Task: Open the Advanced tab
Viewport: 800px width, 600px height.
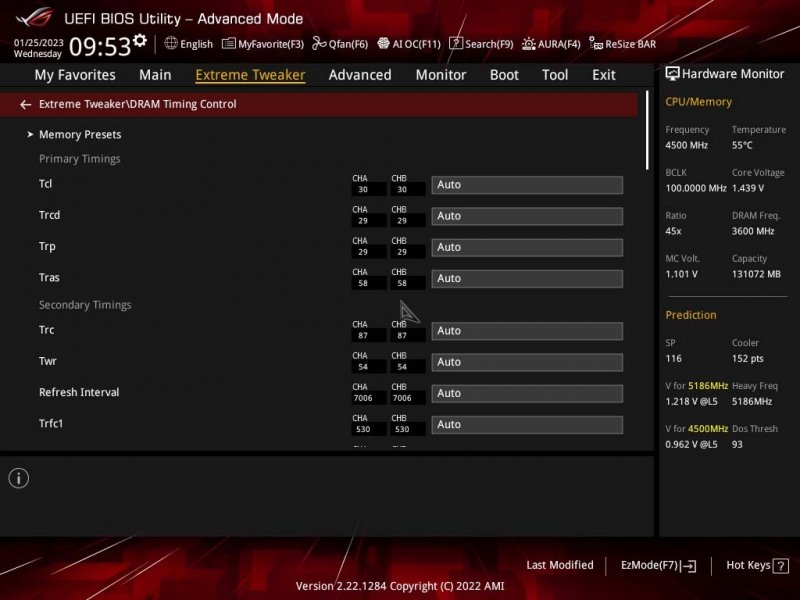Action: click(x=360, y=75)
